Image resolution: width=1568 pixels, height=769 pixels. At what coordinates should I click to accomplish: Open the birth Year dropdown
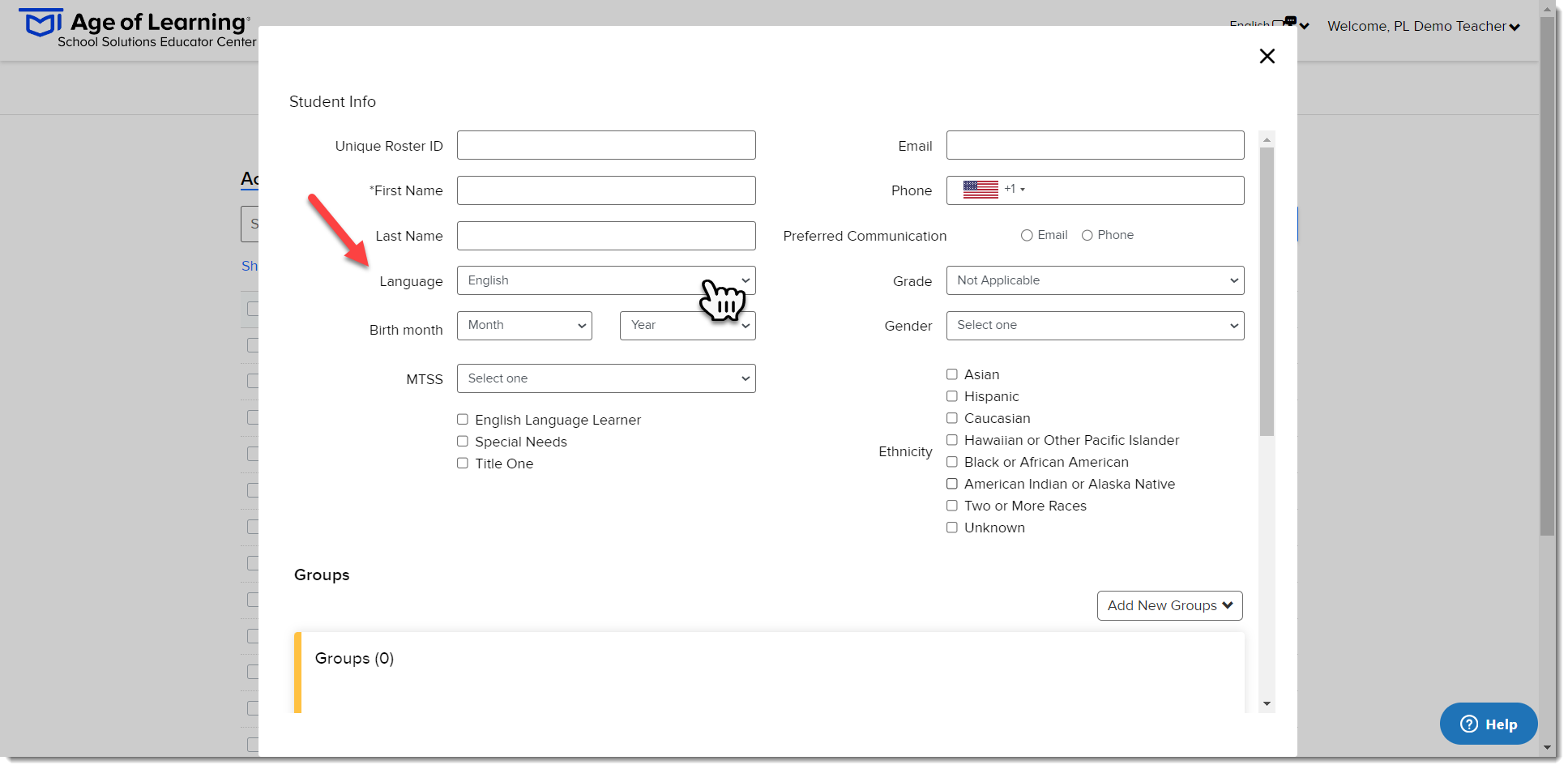pyautogui.click(x=687, y=326)
